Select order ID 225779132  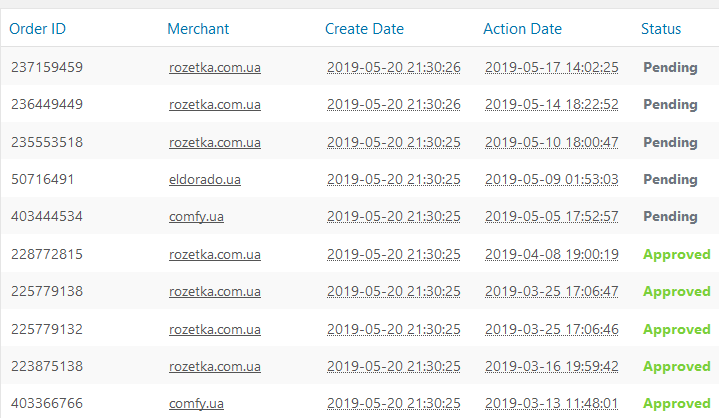tap(47, 330)
